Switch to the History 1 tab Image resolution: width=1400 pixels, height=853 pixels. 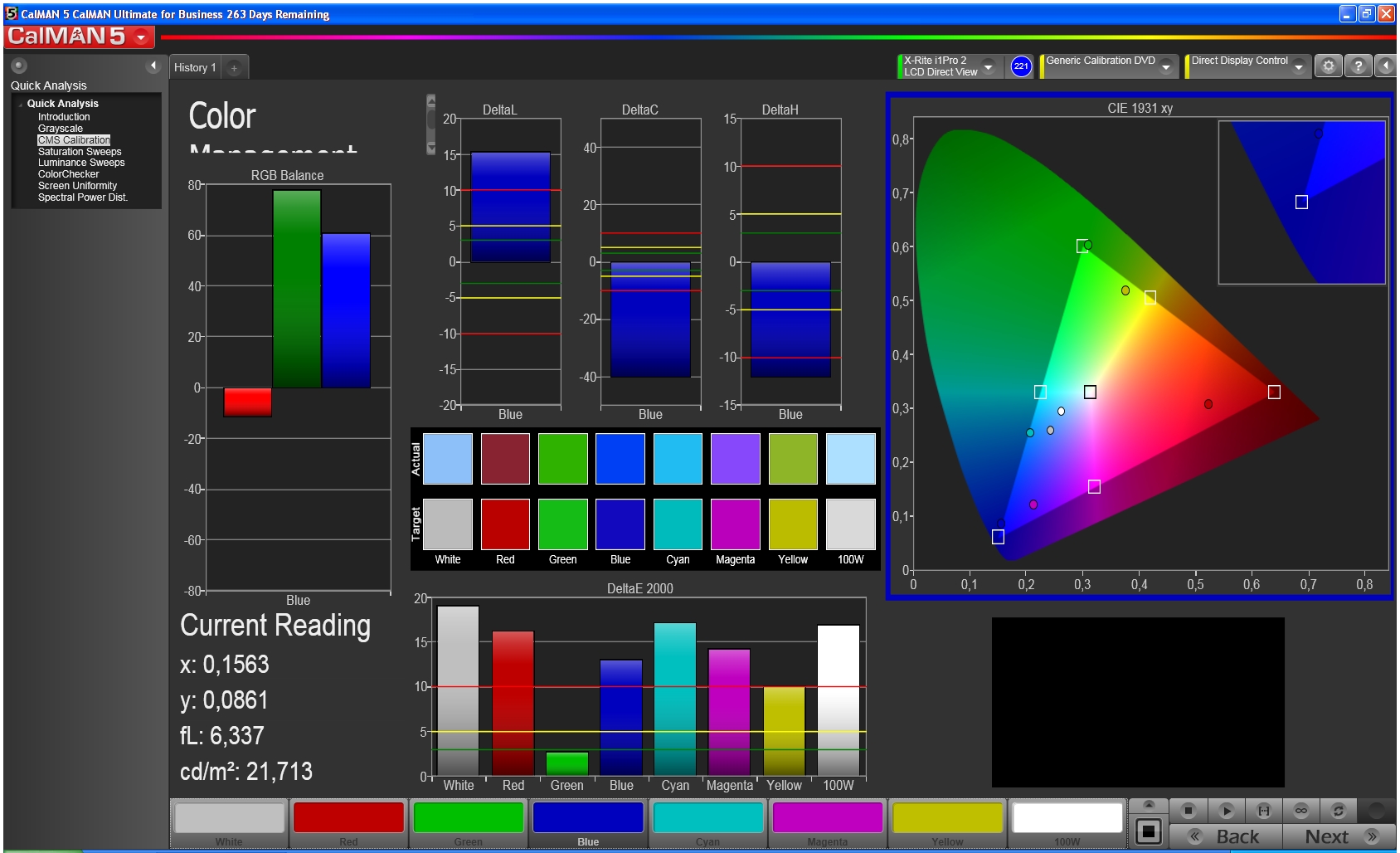coord(195,68)
